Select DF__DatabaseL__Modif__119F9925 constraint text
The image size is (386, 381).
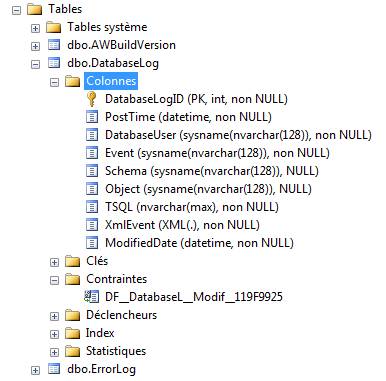click(x=194, y=297)
